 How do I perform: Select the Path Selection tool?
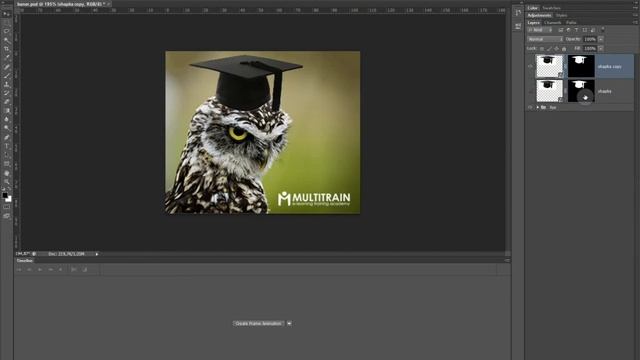point(6,155)
